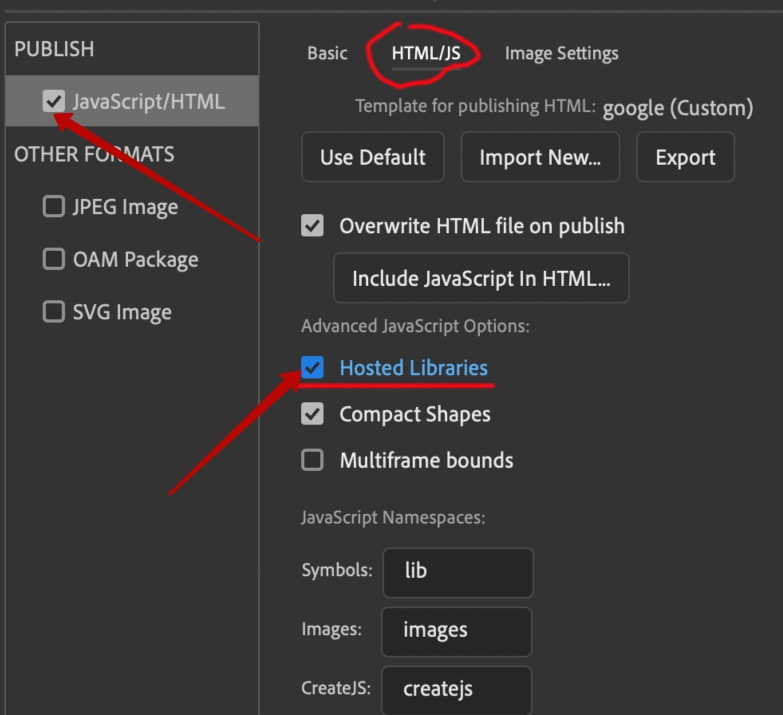Toggle the Compact Shapes checkbox
This screenshot has height=715, width=783.
coord(312,414)
